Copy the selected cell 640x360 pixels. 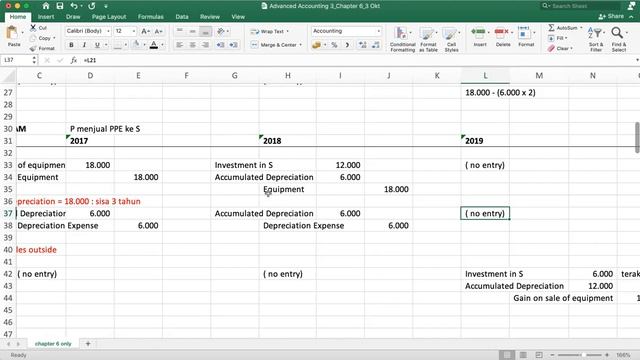coord(41,38)
